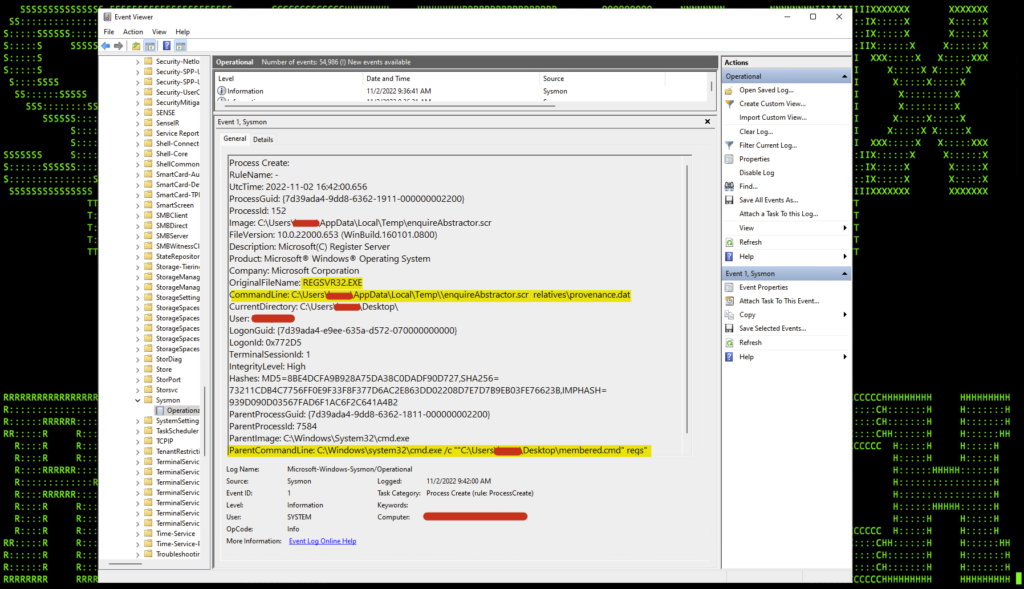Save Selected Events from Sysmon
The image size is (1024, 589).
click(x=774, y=328)
